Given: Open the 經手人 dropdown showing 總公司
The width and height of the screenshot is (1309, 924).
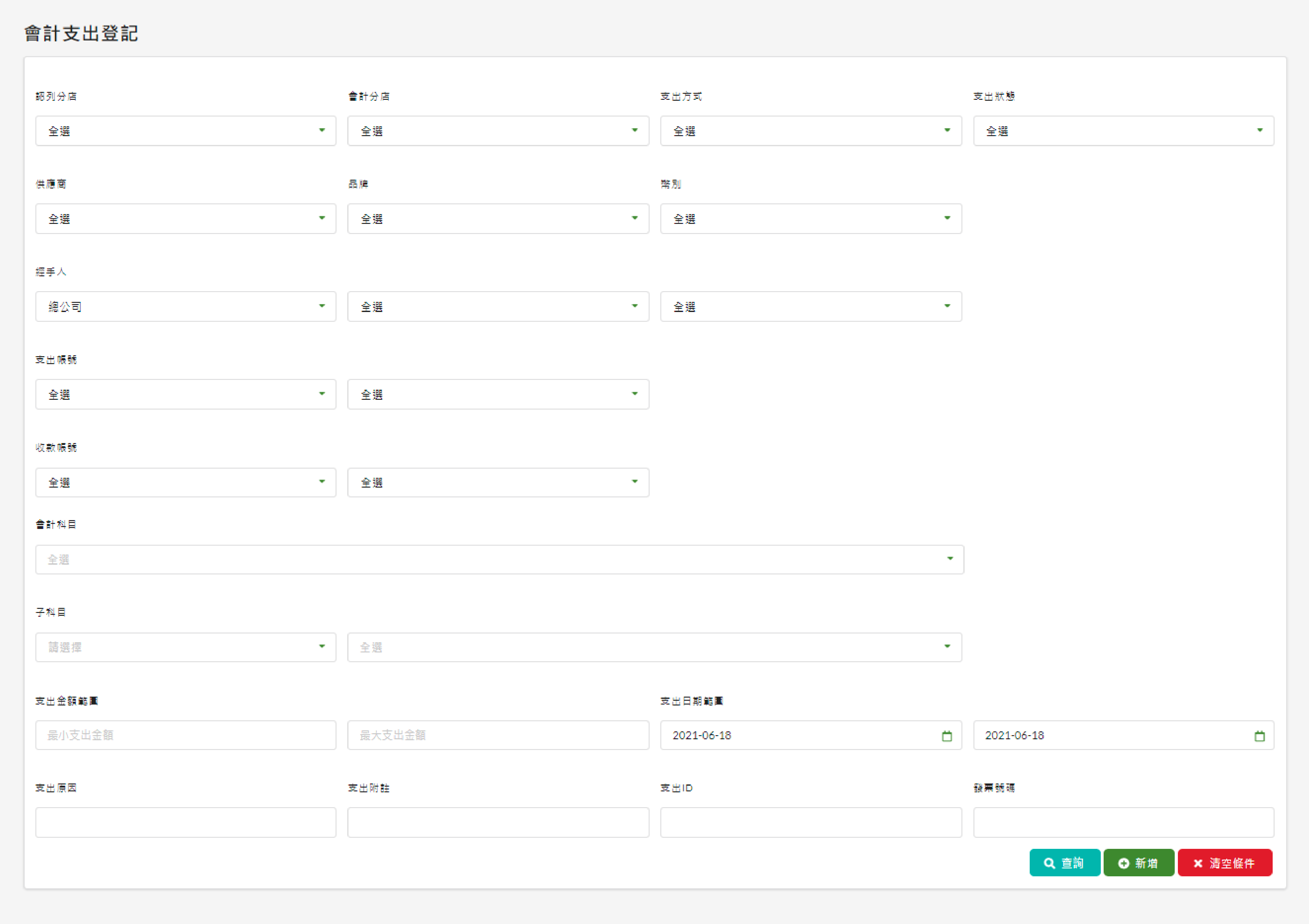Looking at the screenshot, I should [x=186, y=307].
